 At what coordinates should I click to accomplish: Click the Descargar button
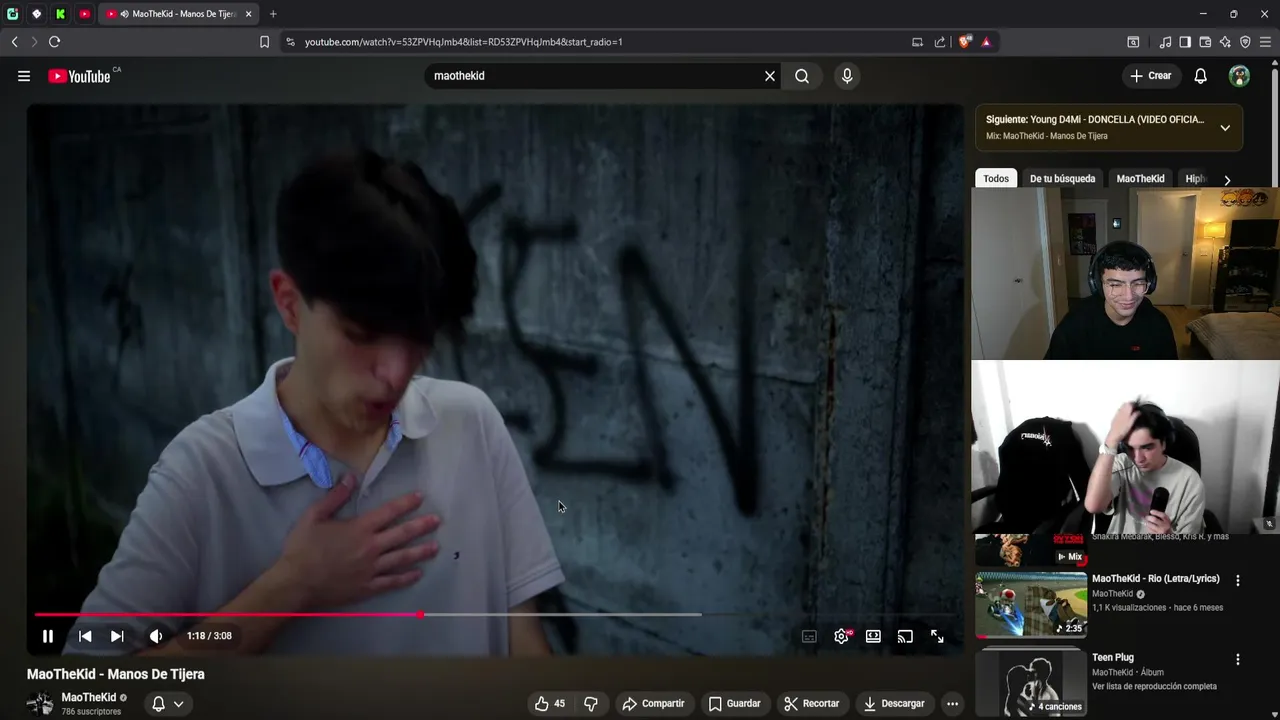[896, 704]
